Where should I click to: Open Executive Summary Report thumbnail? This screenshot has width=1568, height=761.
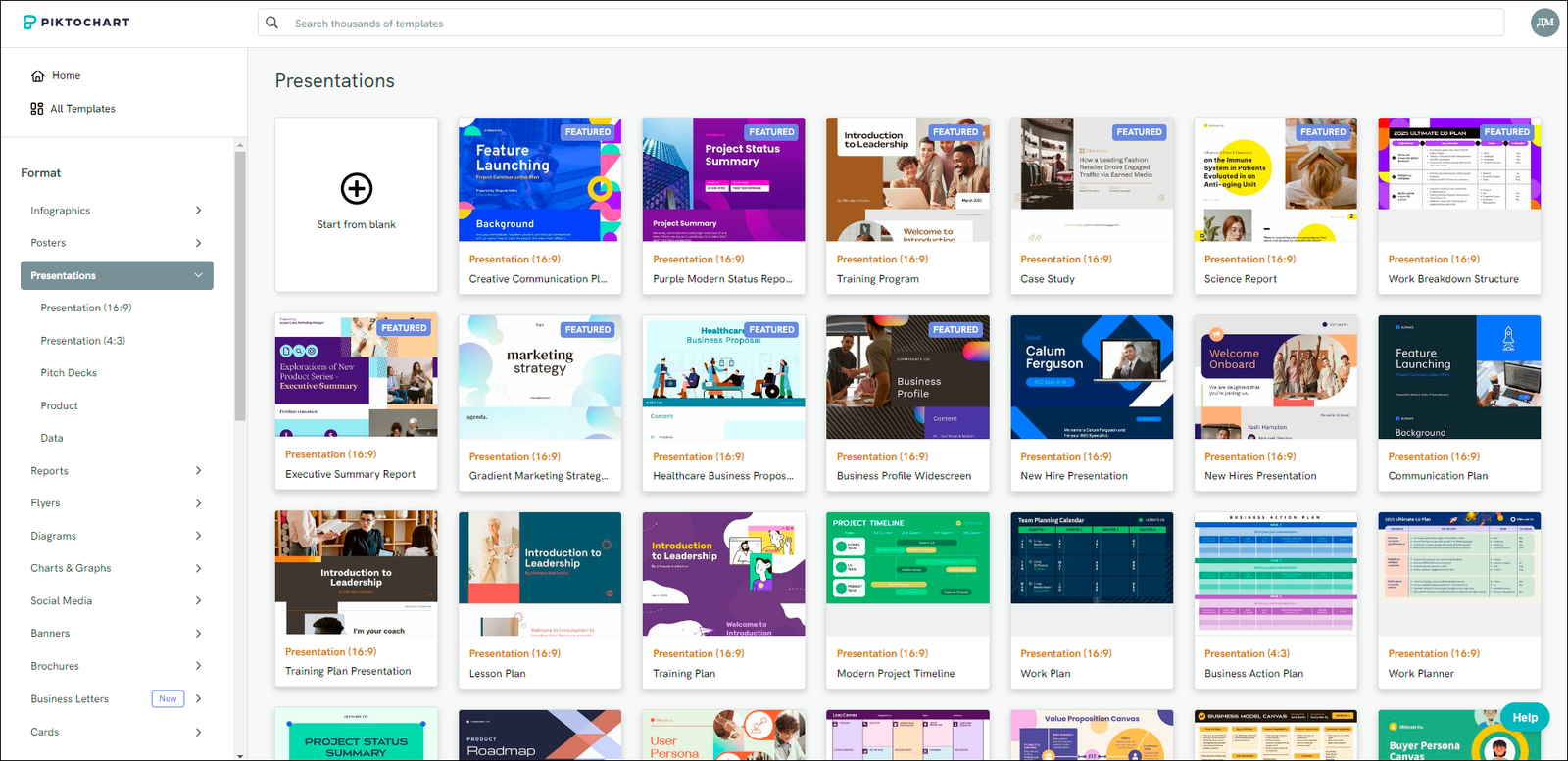(357, 375)
